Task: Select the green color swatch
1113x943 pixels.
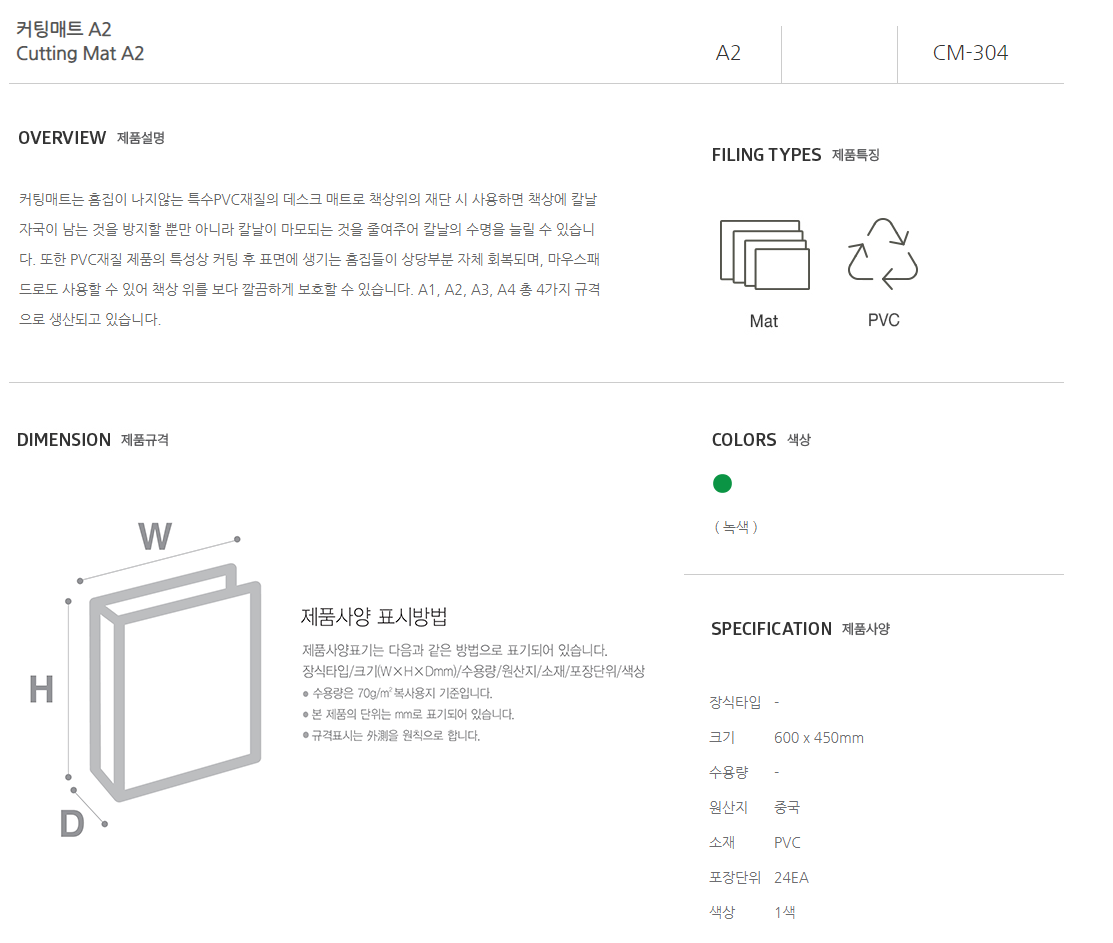Action: click(722, 483)
